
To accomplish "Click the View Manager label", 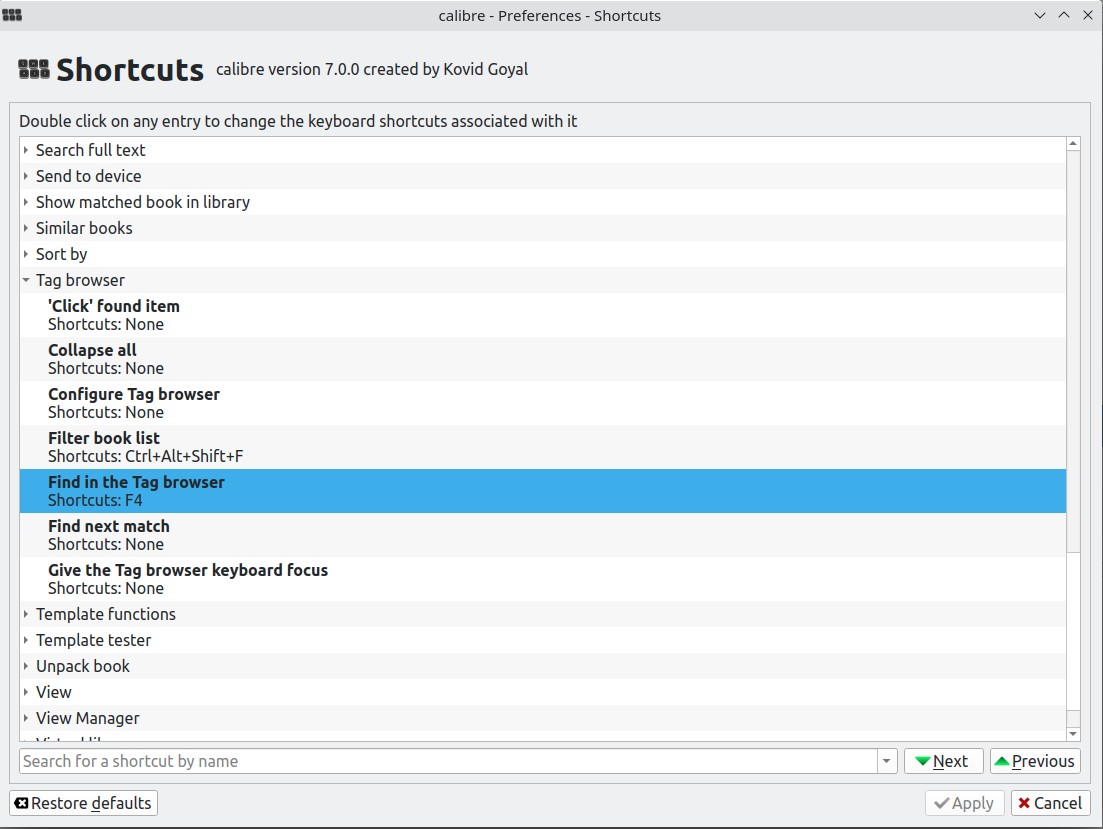I will pos(88,719).
